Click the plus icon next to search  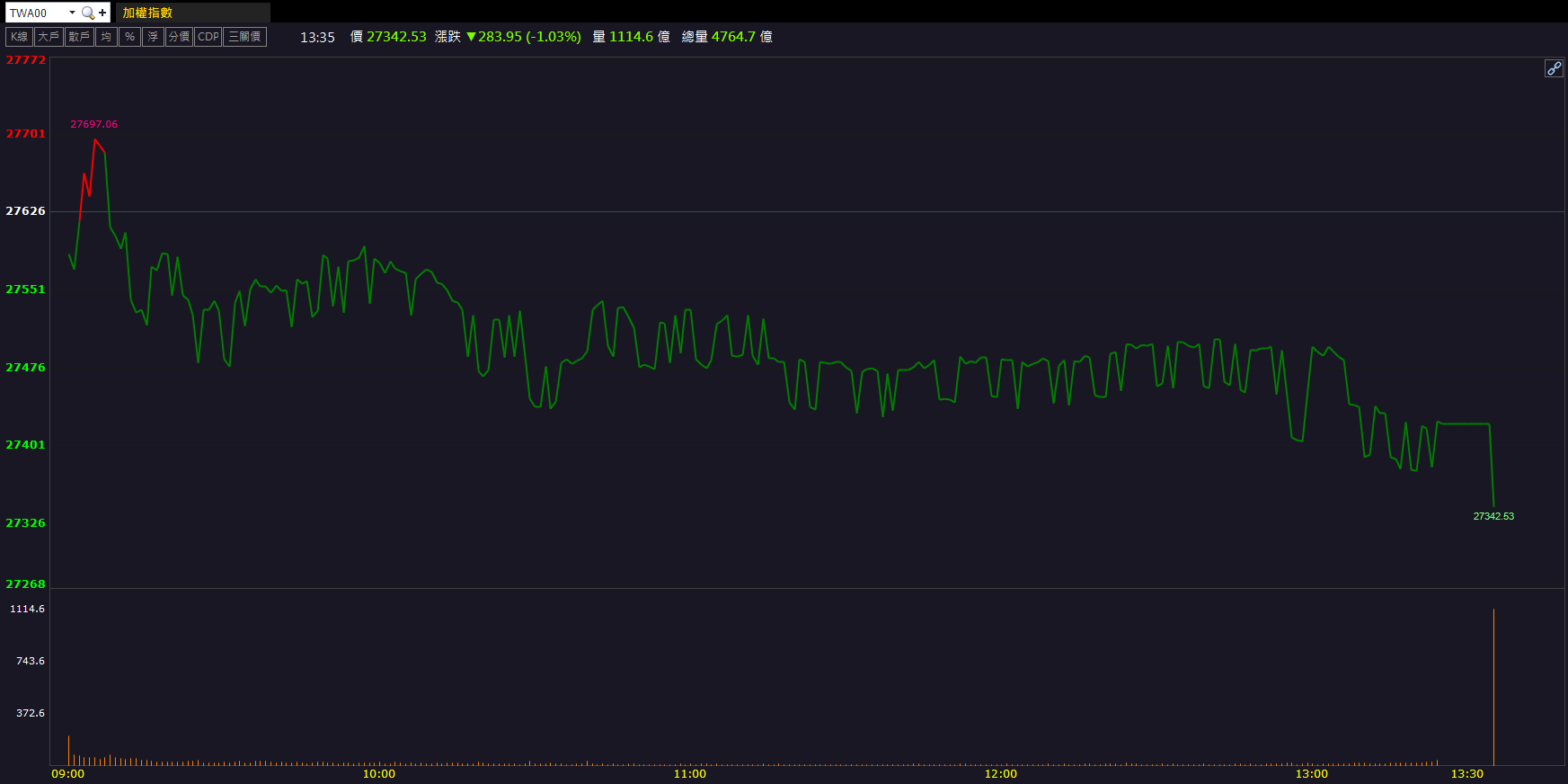pos(102,13)
